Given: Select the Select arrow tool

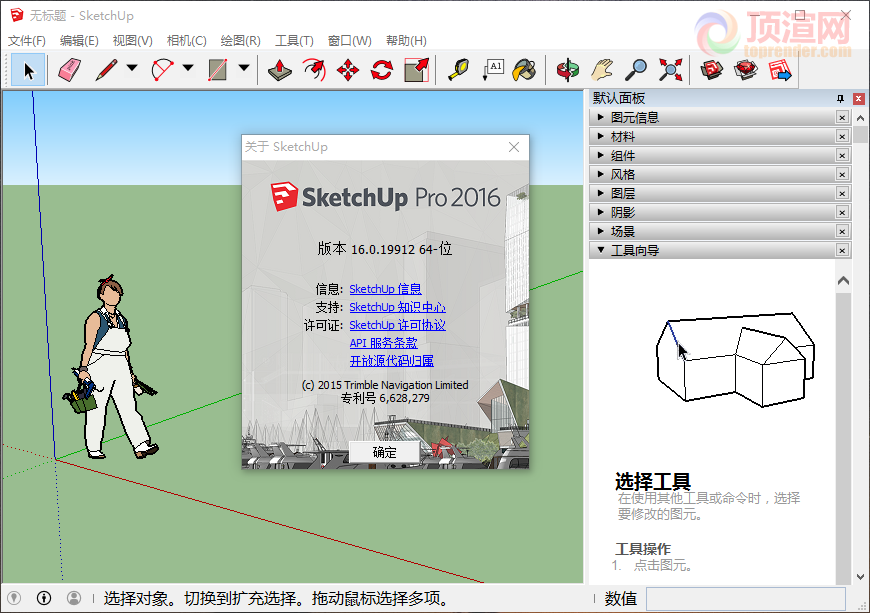Looking at the screenshot, I should click(28, 70).
